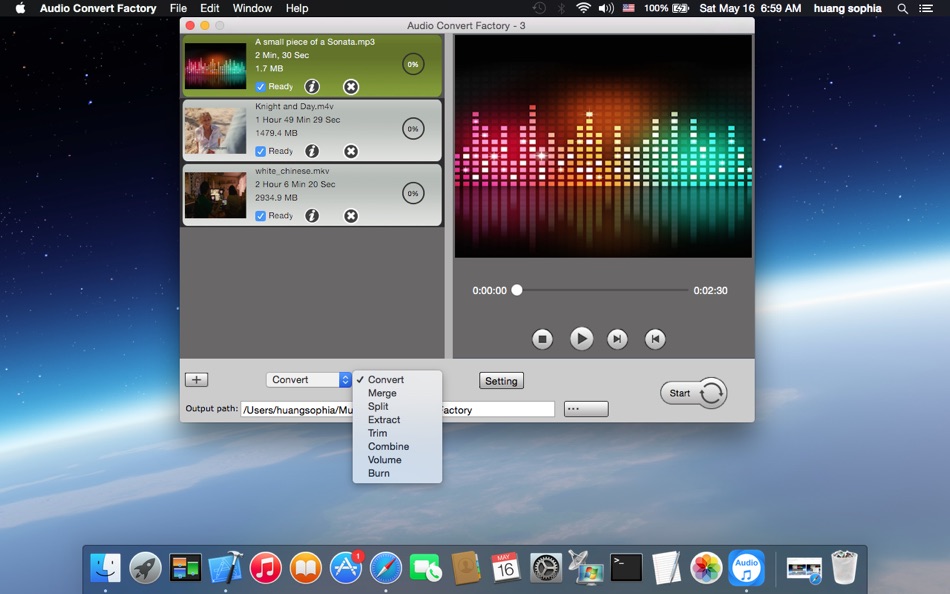
Task: Start the conversion
Action: 694,393
